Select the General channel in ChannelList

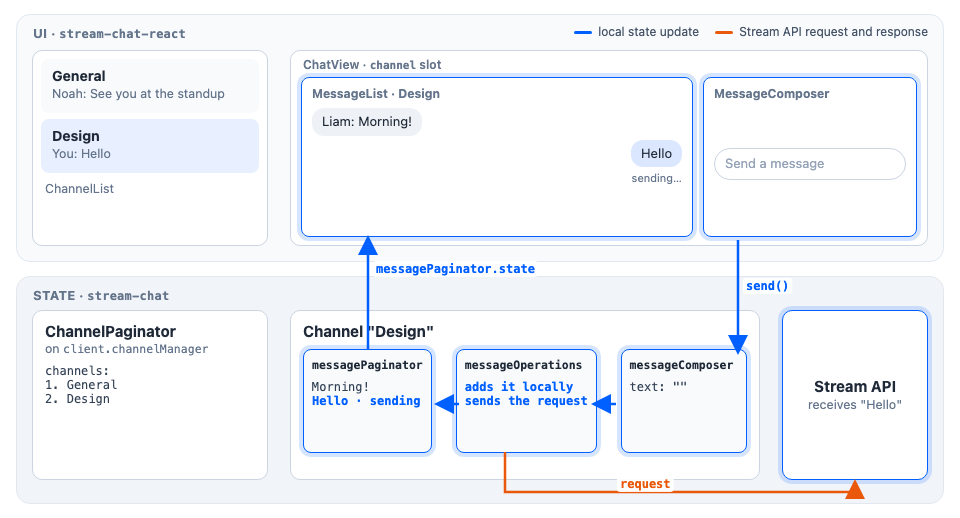tap(150, 85)
